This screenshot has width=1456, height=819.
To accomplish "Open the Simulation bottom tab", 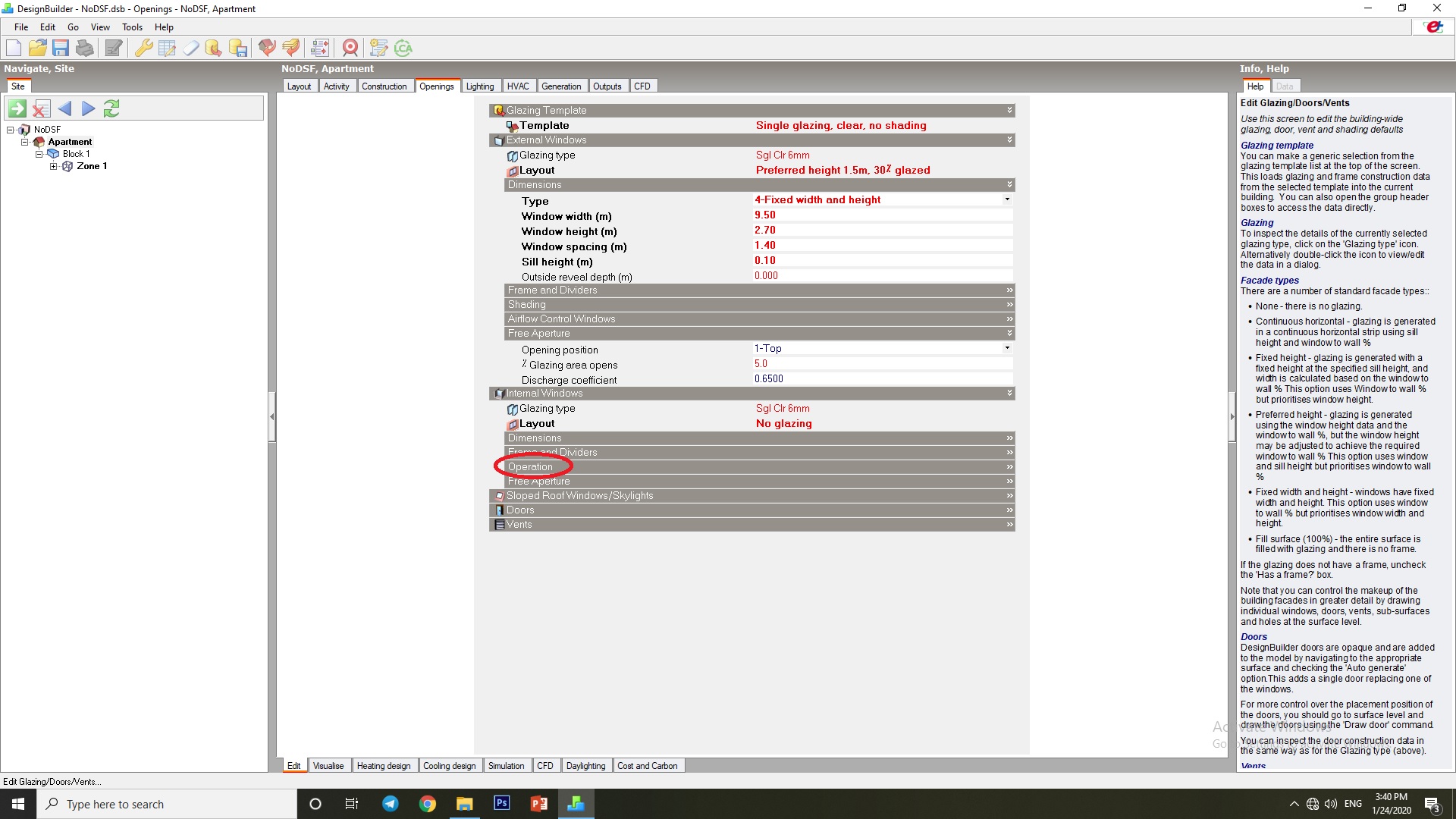I will pyautogui.click(x=506, y=766).
